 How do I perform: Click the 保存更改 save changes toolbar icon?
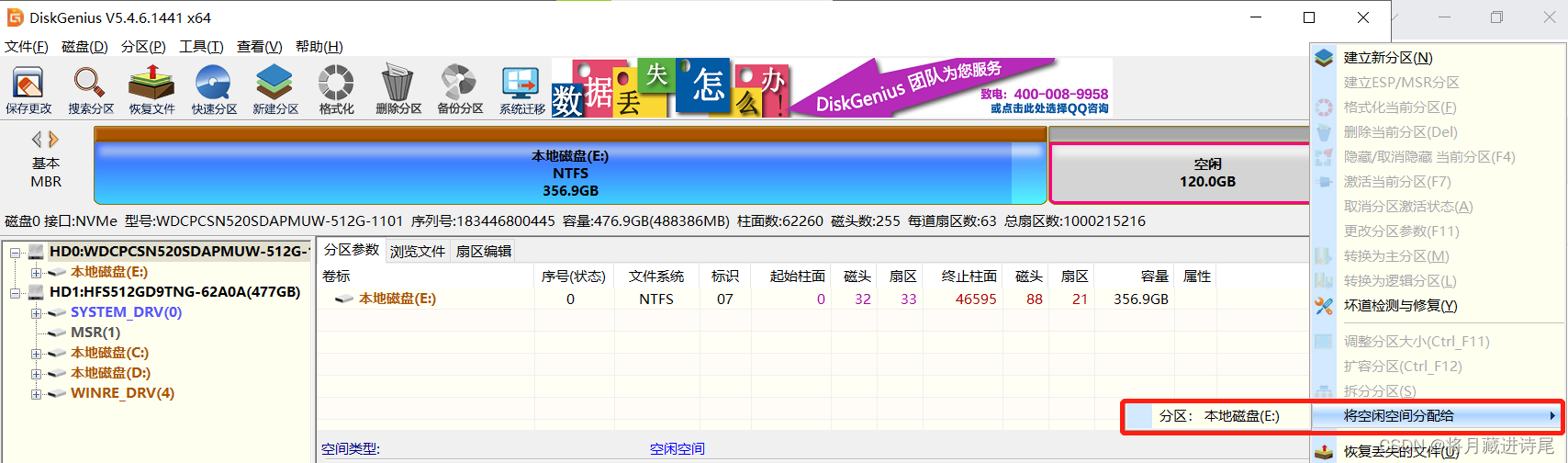click(x=28, y=90)
